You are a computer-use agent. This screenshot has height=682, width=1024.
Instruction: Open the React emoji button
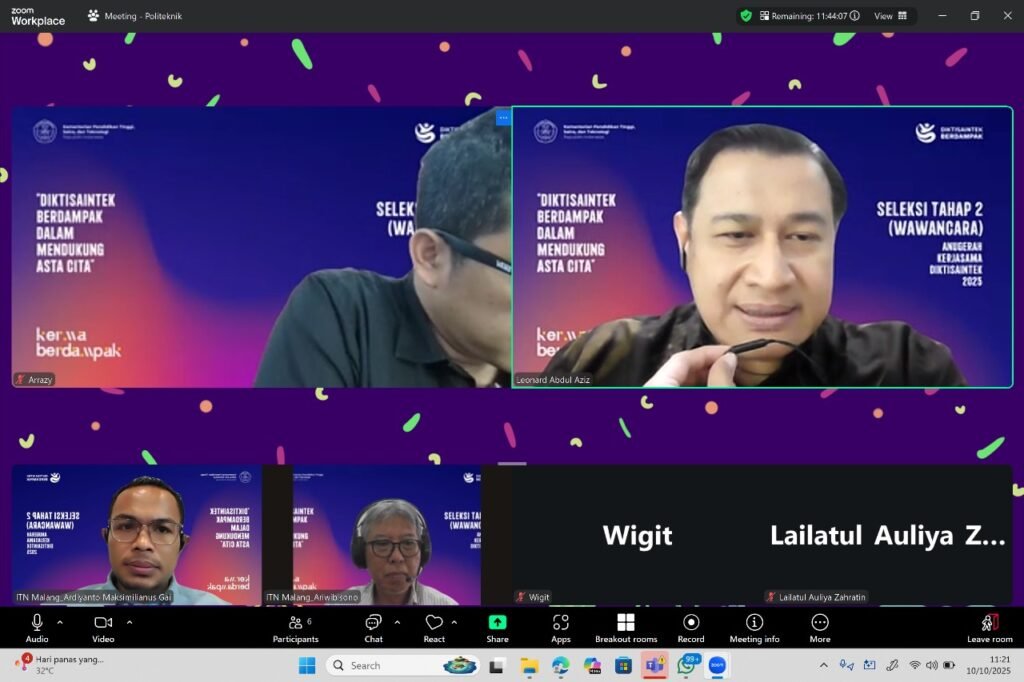coord(434,628)
